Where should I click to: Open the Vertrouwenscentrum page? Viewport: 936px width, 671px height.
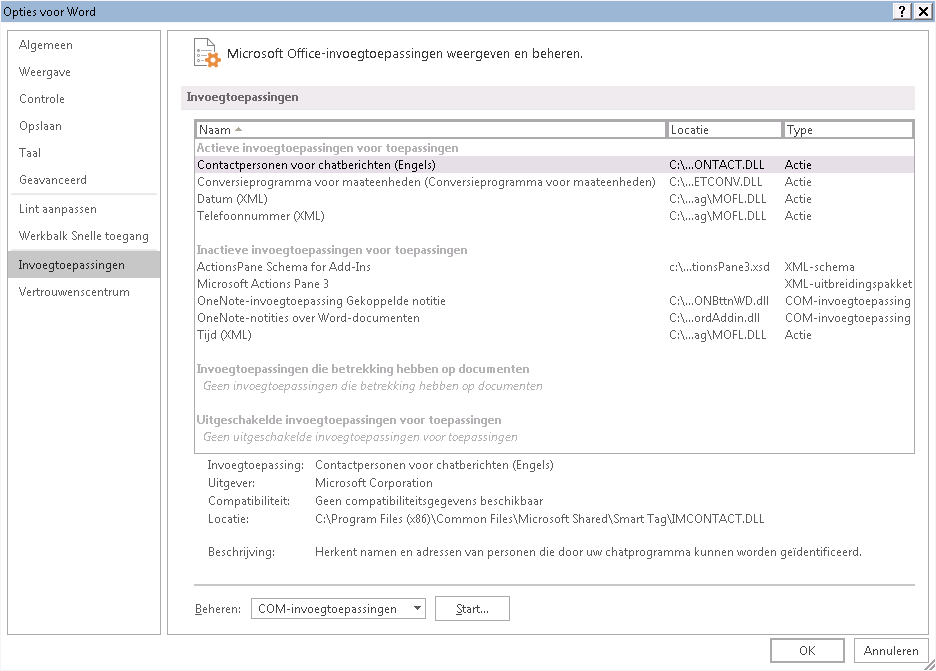click(x=75, y=292)
